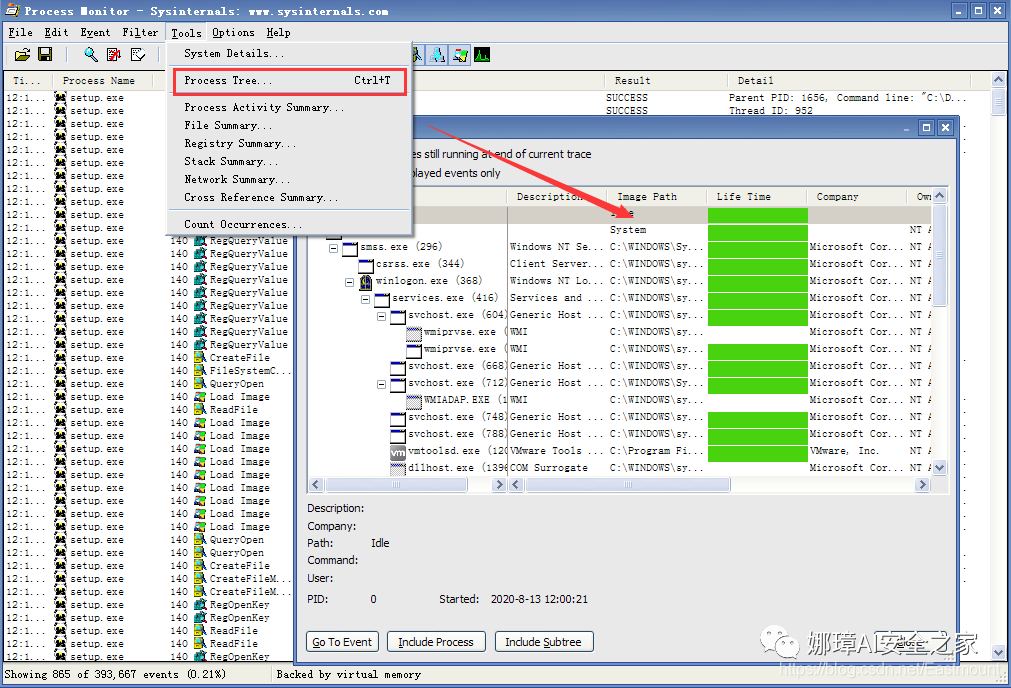Collapse the winlogon.exe (368) tree node
This screenshot has height=688, width=1011.
349,282
